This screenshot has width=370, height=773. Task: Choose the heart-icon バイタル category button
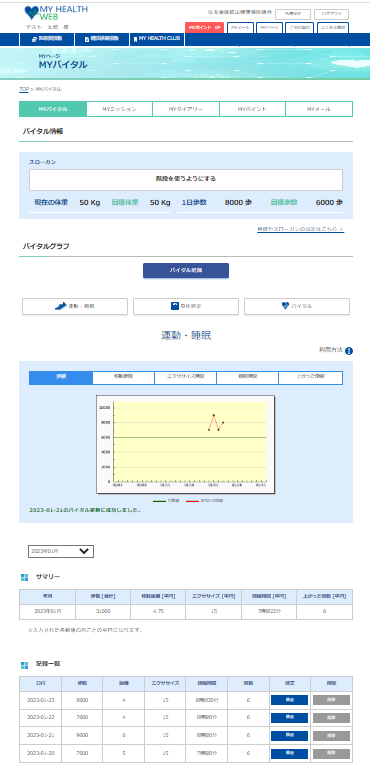[297, 306]
